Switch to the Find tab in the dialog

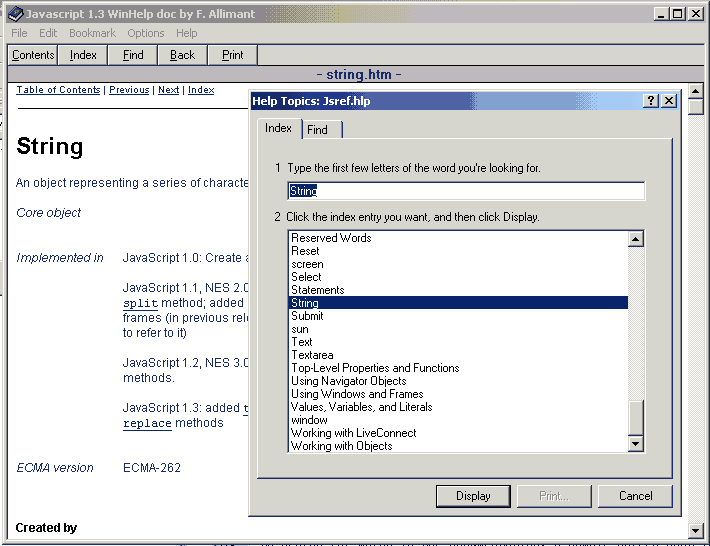click(x=318, y=130)
